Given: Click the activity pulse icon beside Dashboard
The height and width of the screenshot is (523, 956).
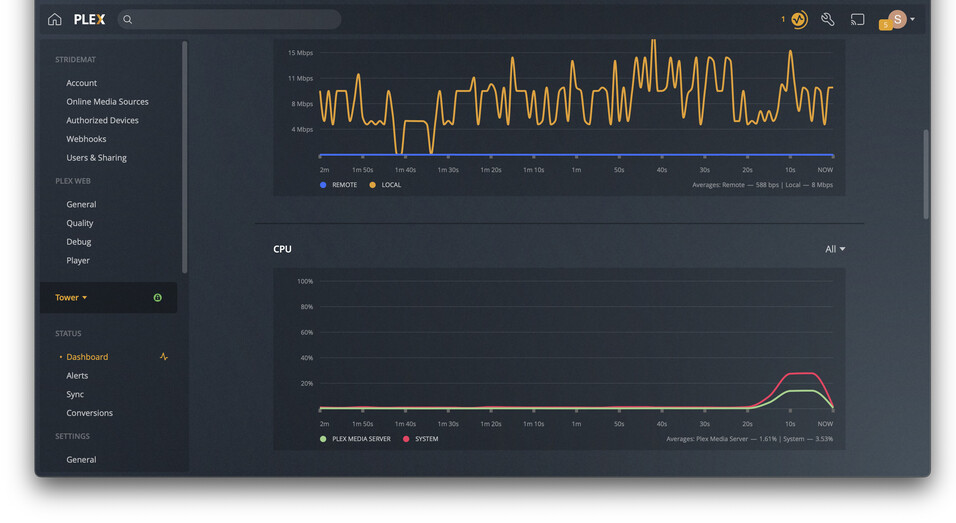Looking at the screenshot, I should [x=163, y=357].
